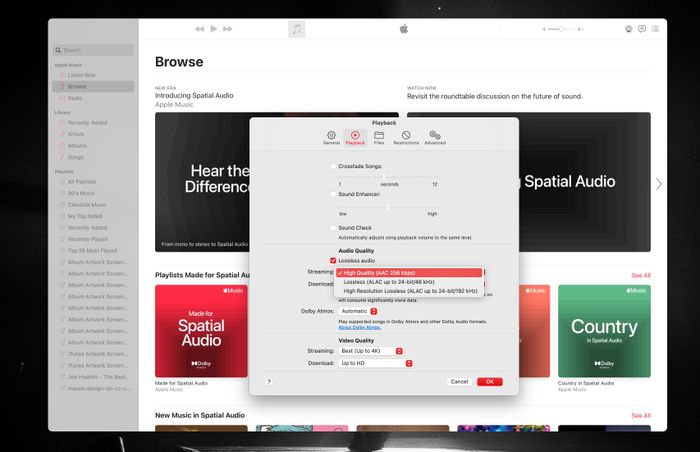Viewport: 700px width, 452px height.
Task: Show lyrics with the speech bubble icon
Action: [x=642, y=29]
